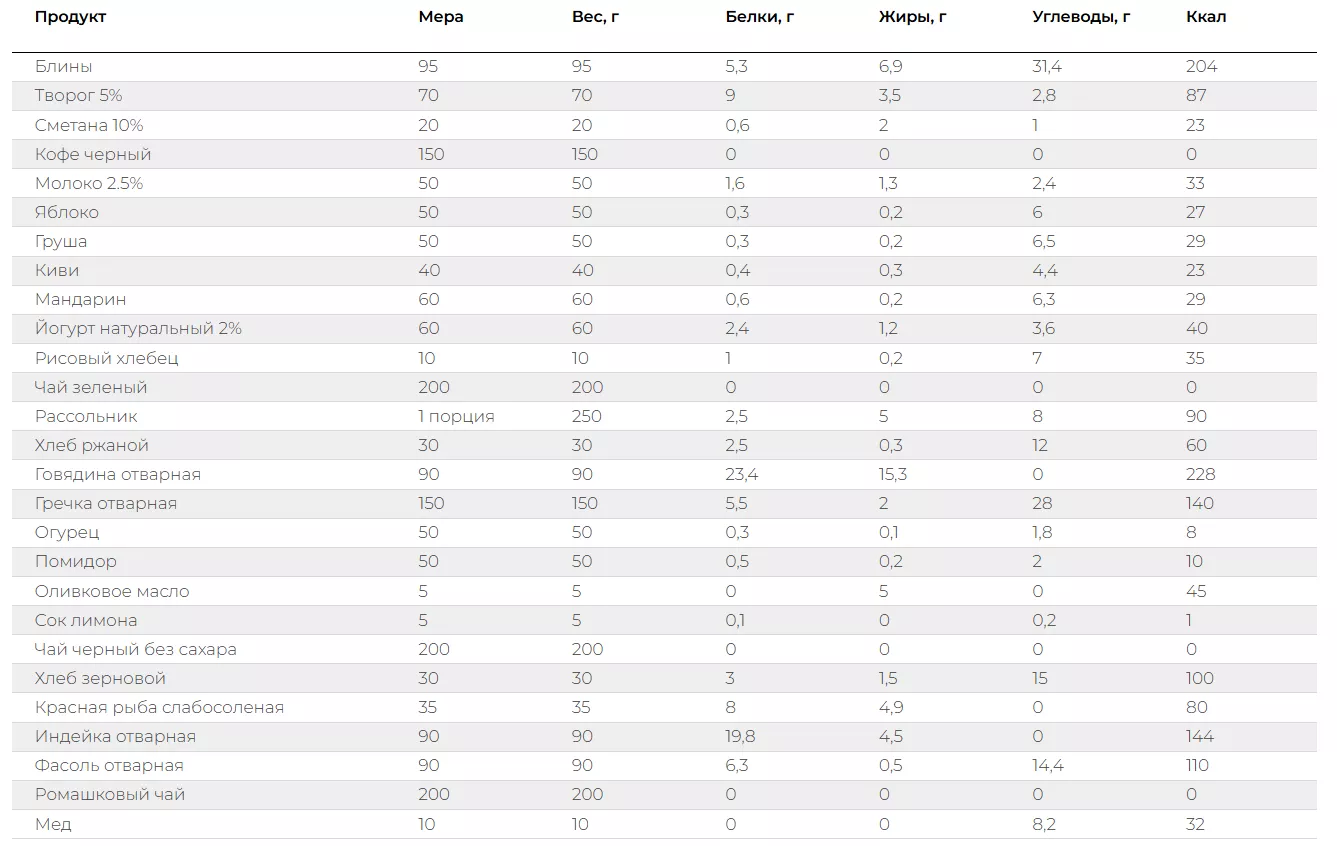The width and height of the screenshot is (1337, 846).
Task: Click the 'Ккал' column header
Action: (1206, 17)
